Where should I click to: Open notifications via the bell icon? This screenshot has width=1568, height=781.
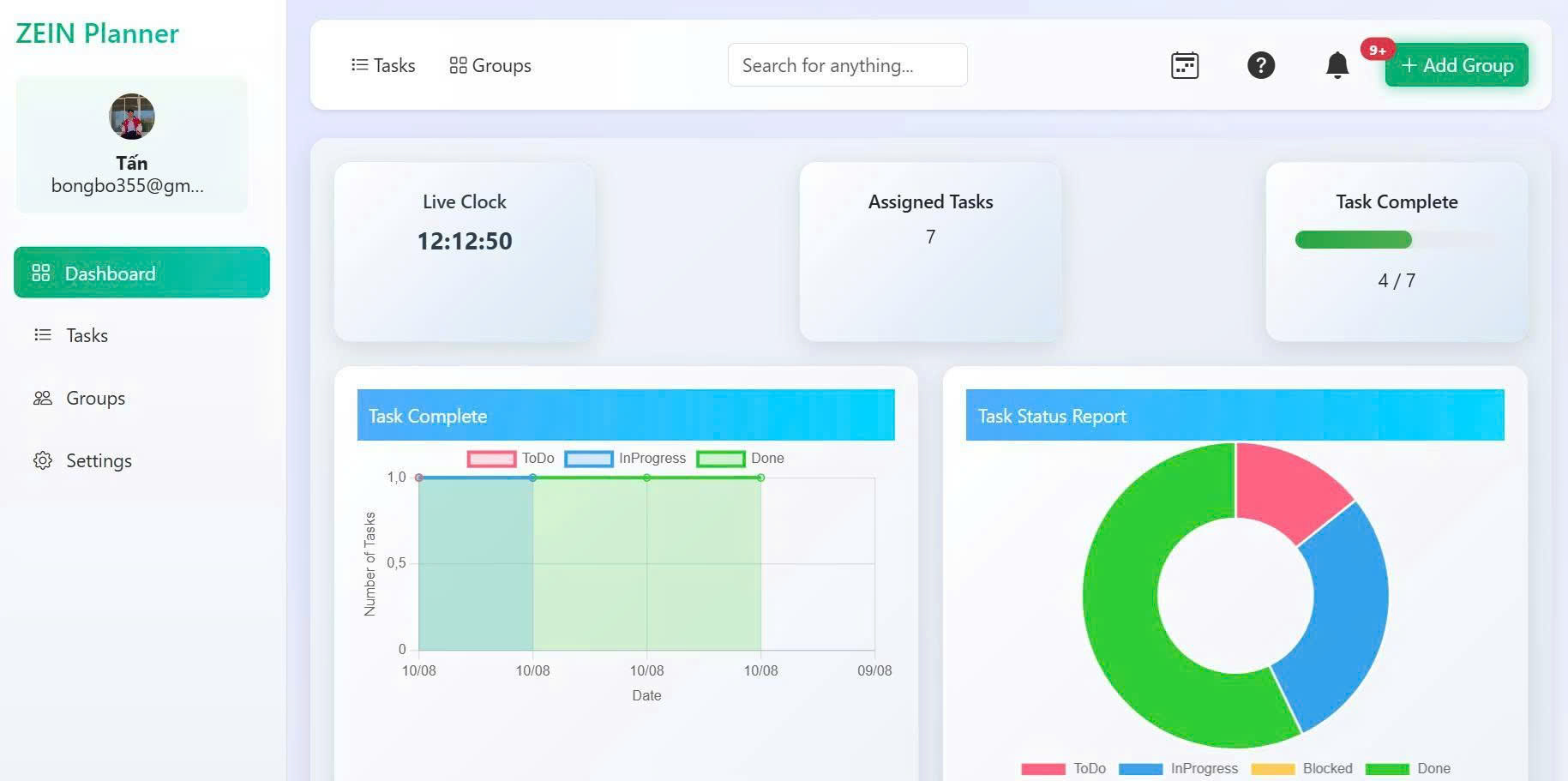click(1337, 66)
